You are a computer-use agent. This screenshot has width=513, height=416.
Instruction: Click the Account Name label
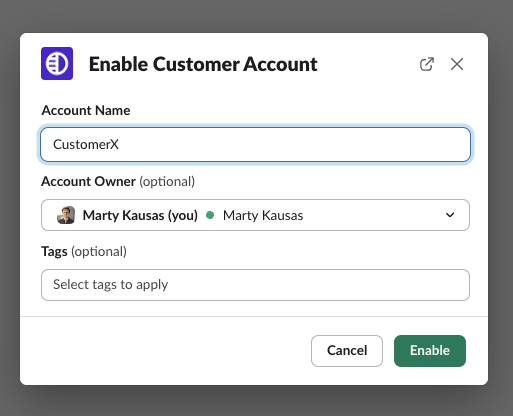[86, 110]
